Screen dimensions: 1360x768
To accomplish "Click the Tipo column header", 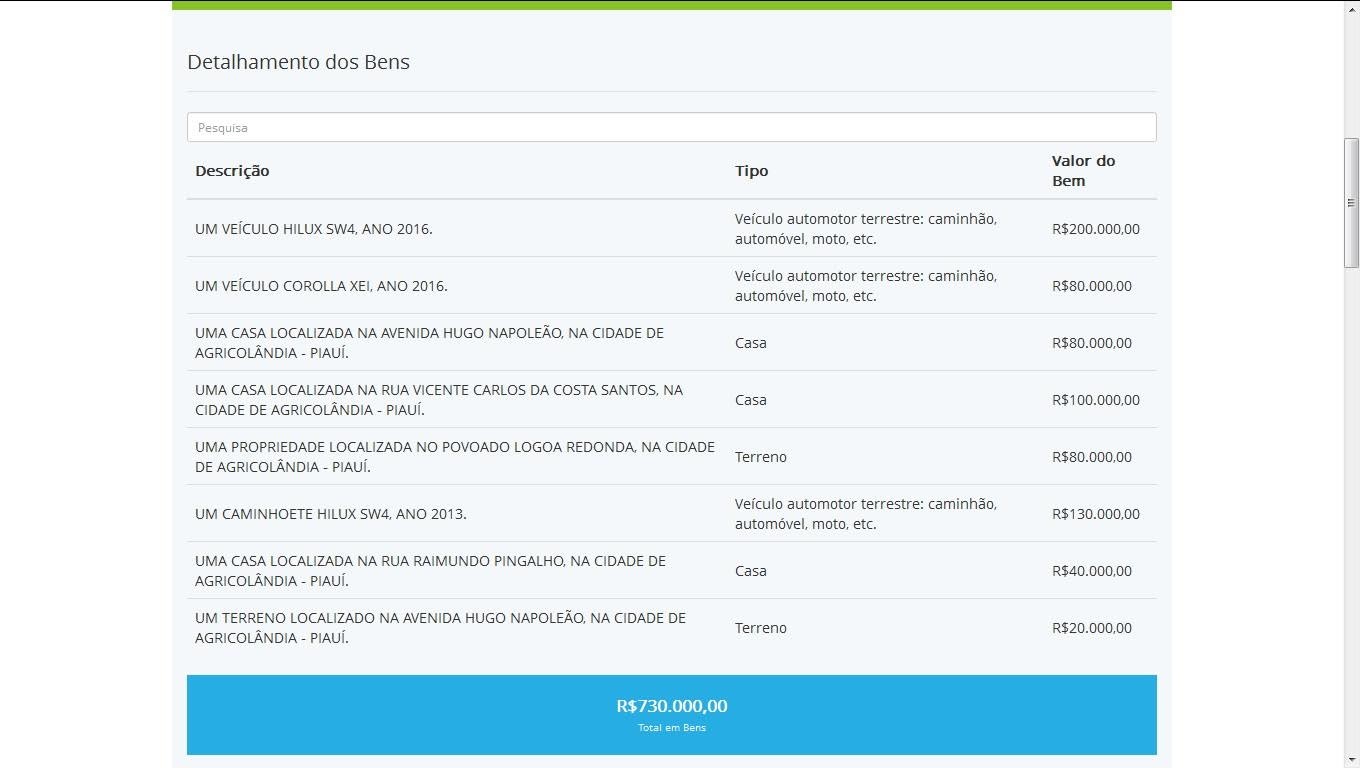I will [x=751, y=171].
